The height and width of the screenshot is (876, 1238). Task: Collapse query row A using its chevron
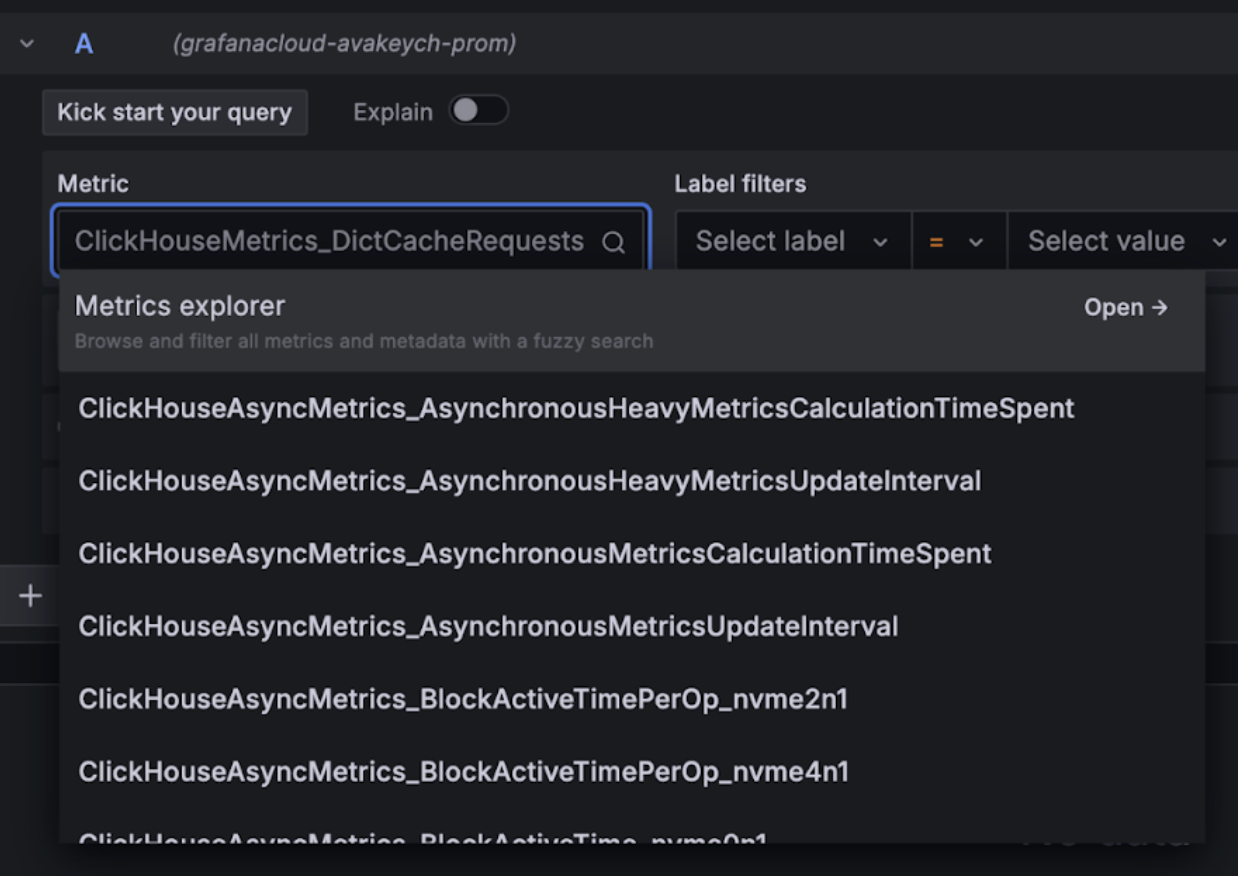click(26, 44)
